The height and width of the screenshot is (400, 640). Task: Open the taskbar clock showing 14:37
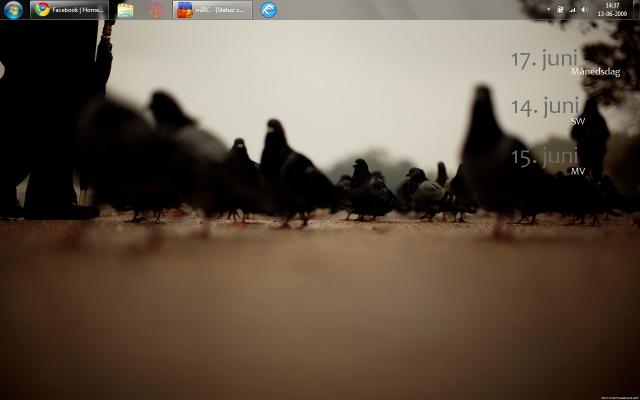[612, 5]
